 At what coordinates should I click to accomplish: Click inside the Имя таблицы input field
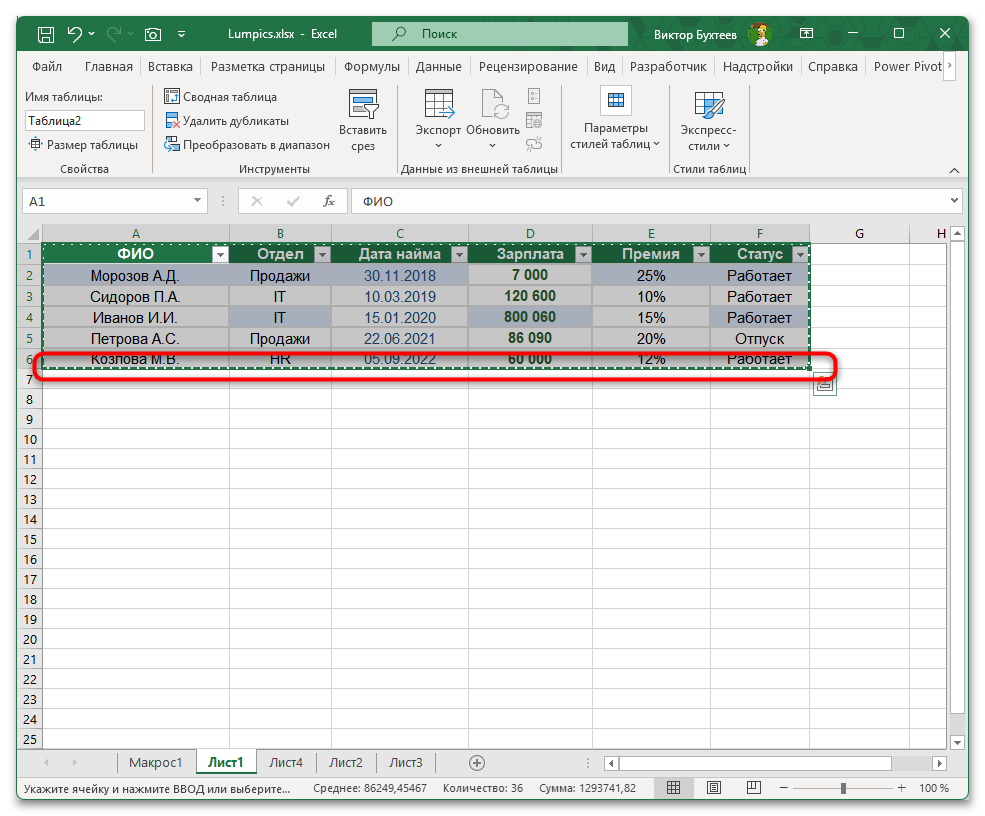point(84,120)
